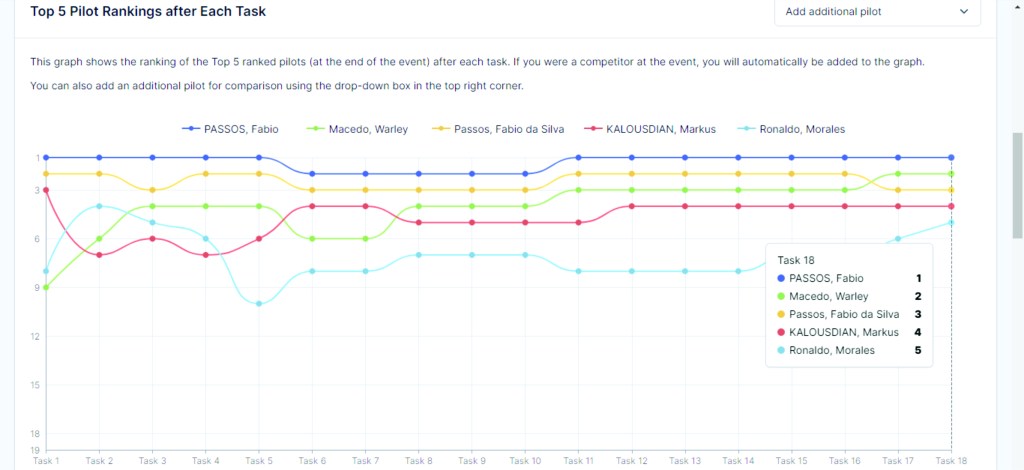Click the Task 10 x-axis label
The height and width of the screenshot is (470, 1024).
(x=525, y=460)
